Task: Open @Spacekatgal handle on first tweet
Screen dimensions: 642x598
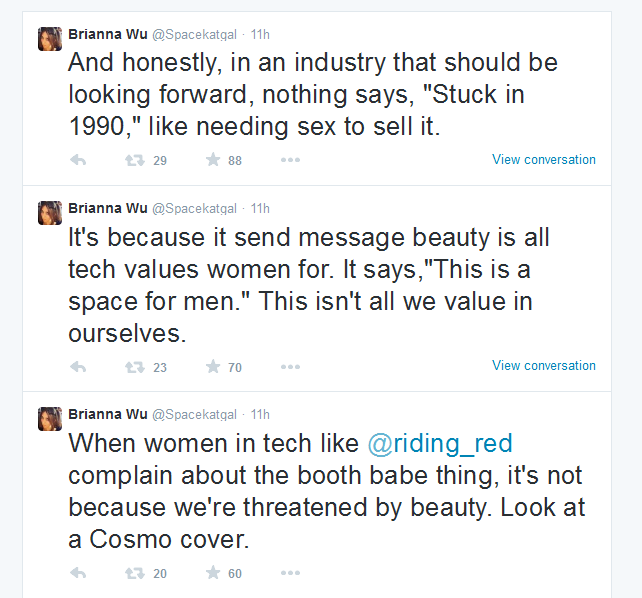Action: [x=194, y=35]
